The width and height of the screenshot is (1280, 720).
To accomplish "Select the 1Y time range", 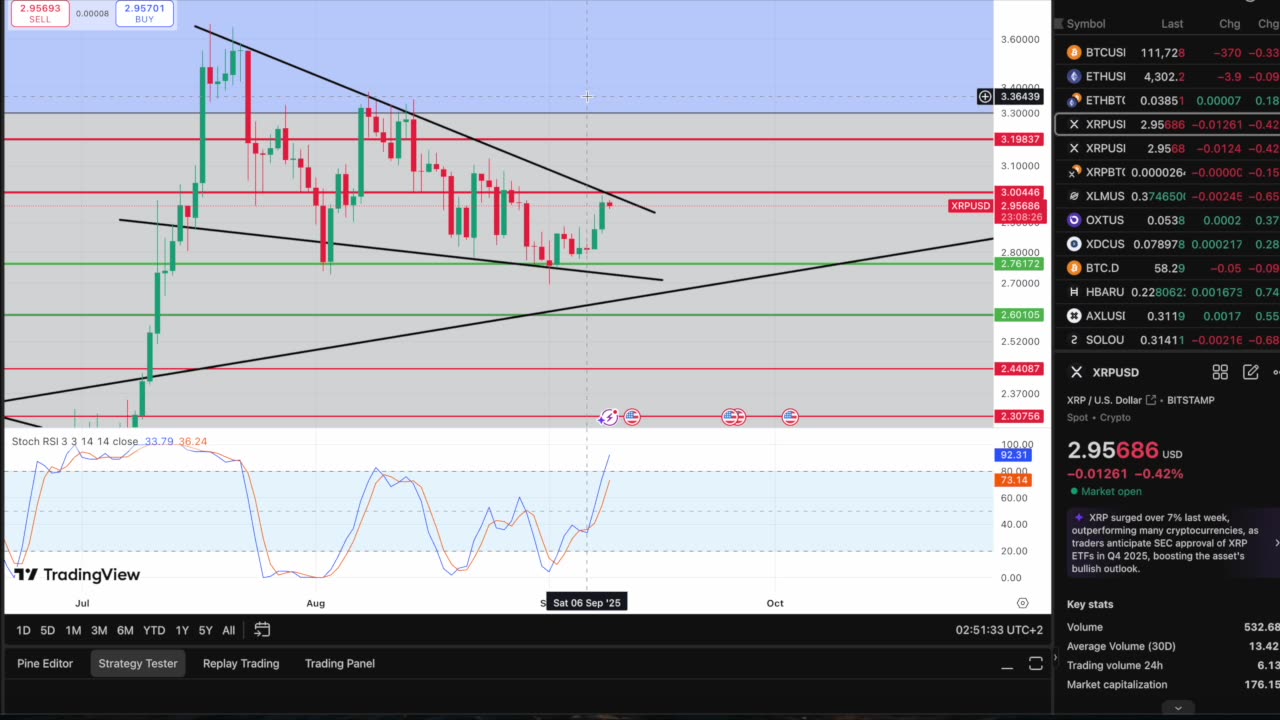I will click(182, 630).
